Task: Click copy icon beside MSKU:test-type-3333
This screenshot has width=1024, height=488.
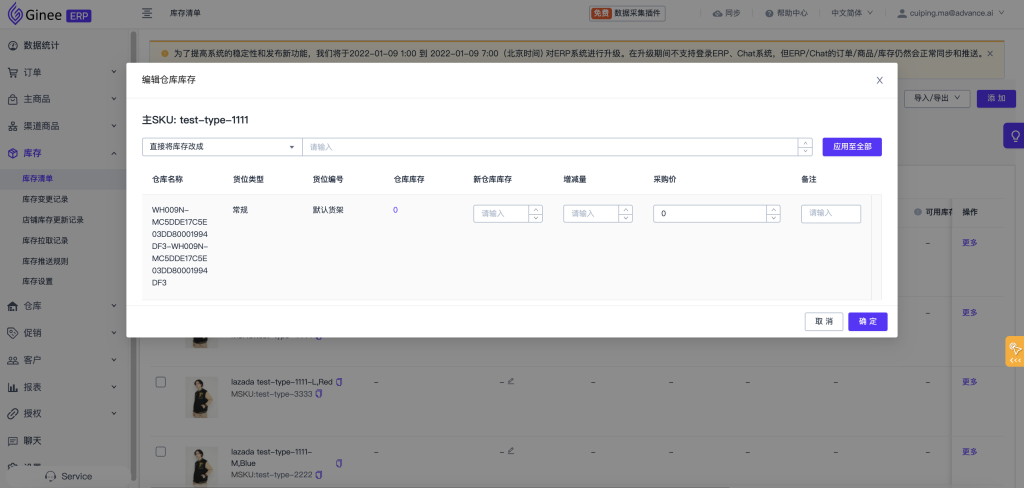Action: [319, 394]
